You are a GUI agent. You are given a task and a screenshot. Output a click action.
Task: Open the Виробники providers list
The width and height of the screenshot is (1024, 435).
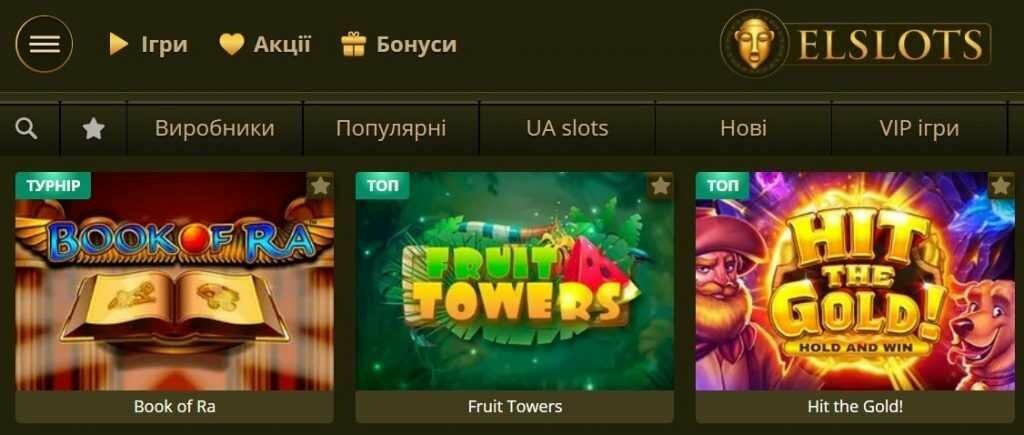pos(215,129)
